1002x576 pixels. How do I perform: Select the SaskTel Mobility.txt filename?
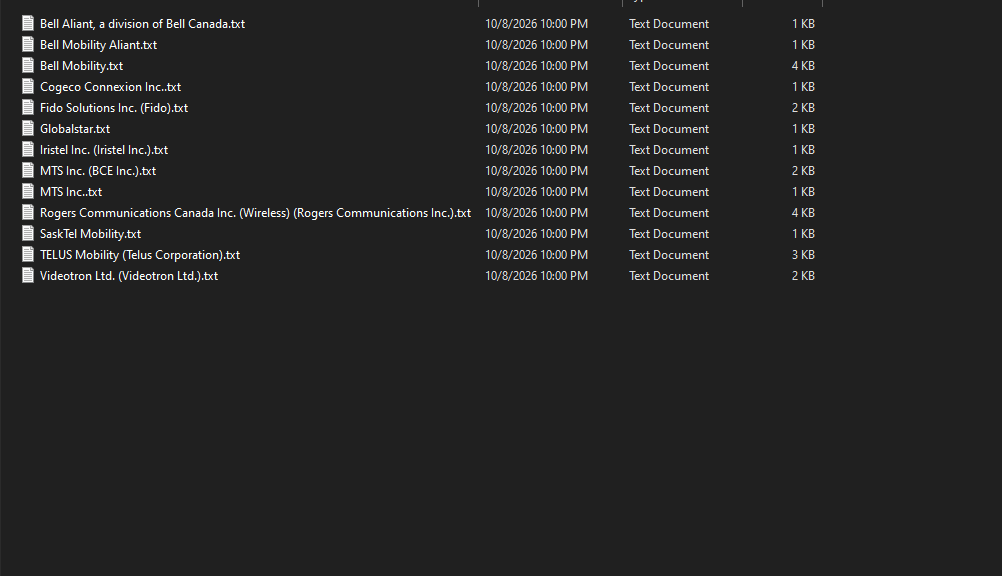(x=90, y=234)
